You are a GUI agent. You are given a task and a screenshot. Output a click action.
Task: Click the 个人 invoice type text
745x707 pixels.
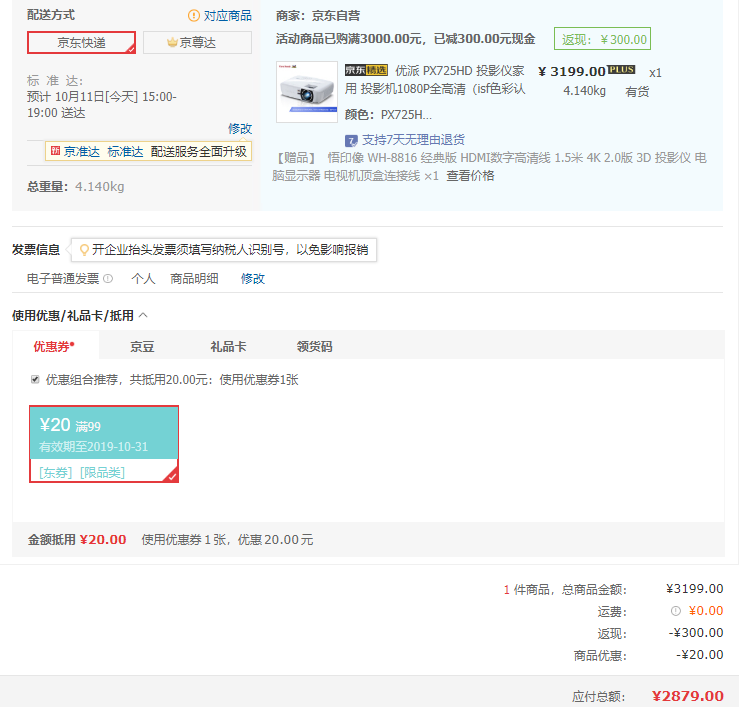coord(143,278)
